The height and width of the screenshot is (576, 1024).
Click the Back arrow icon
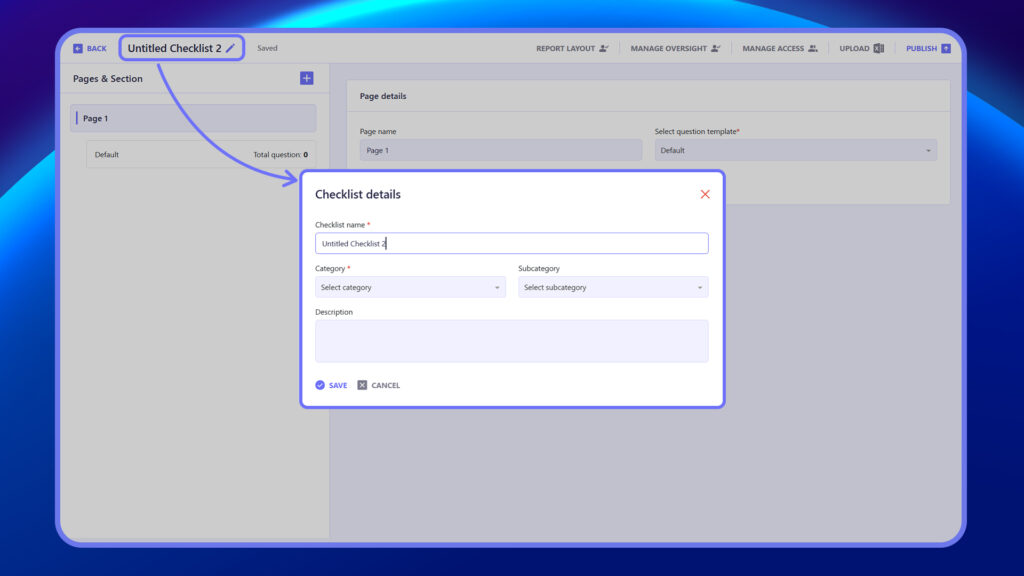pyautogui.click(x=78, y=48)
